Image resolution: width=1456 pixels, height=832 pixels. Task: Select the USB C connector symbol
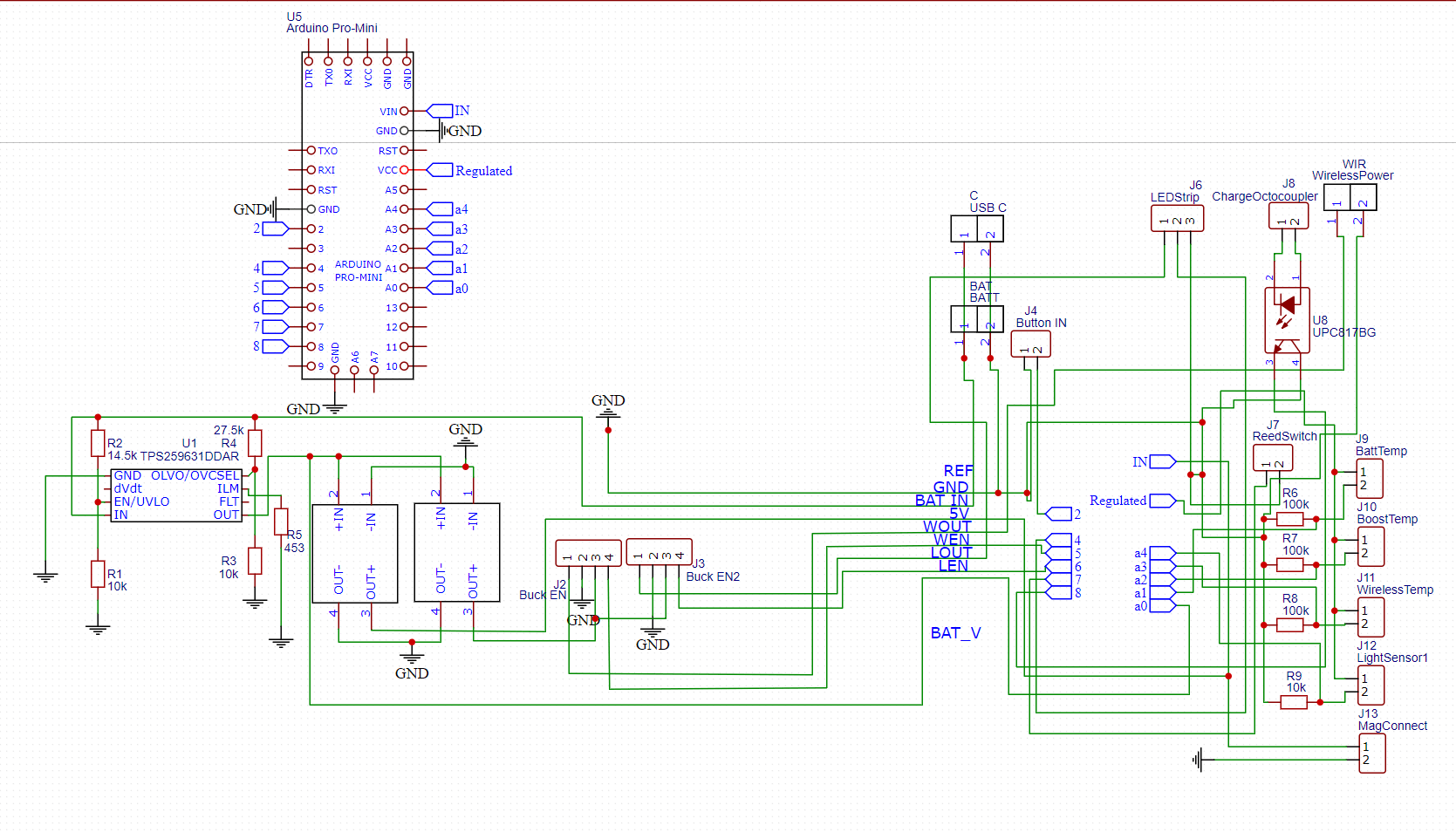pyautogui.click(x=976, y=228)
